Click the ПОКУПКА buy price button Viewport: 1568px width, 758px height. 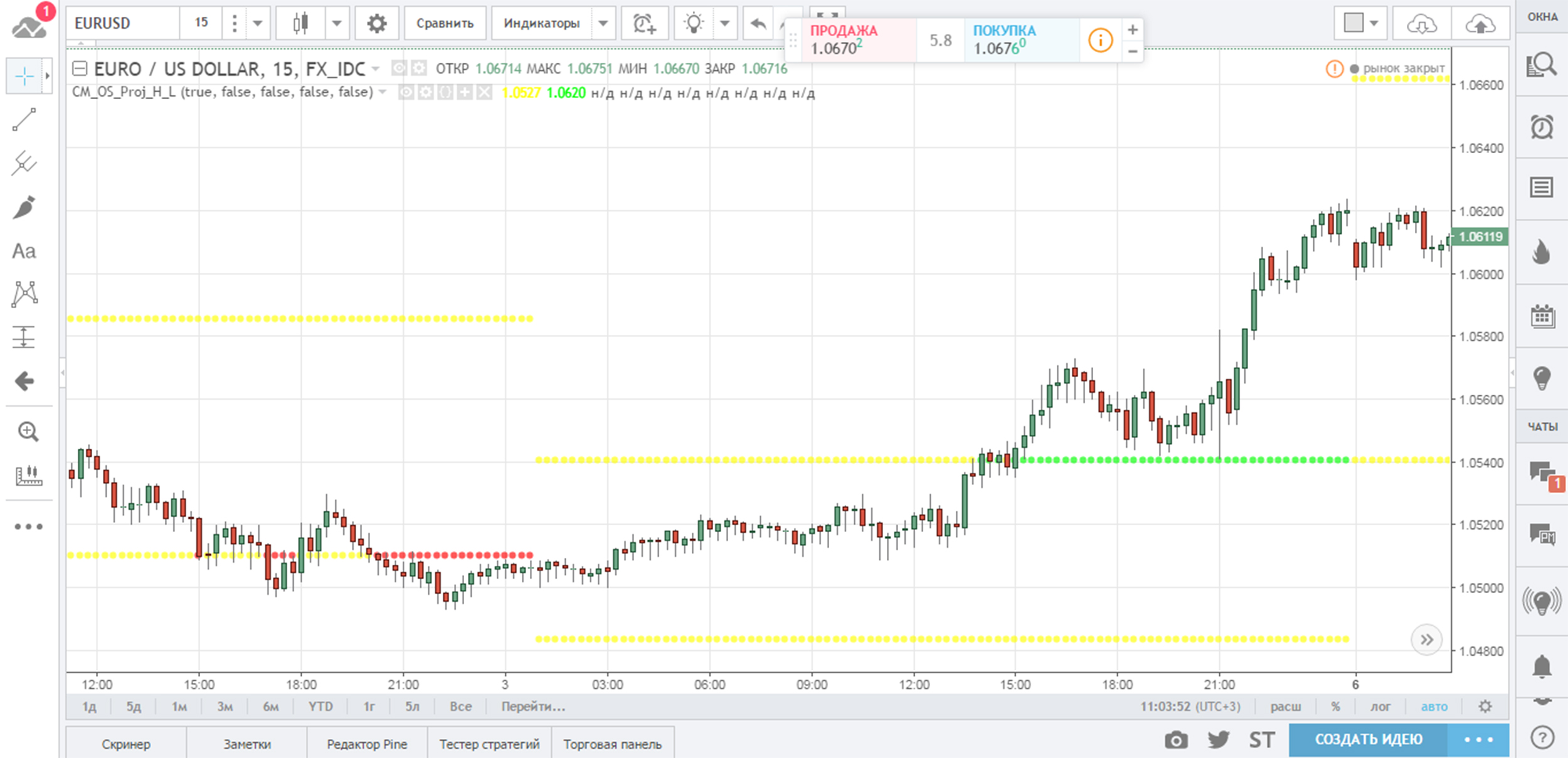coord(1022,40)
